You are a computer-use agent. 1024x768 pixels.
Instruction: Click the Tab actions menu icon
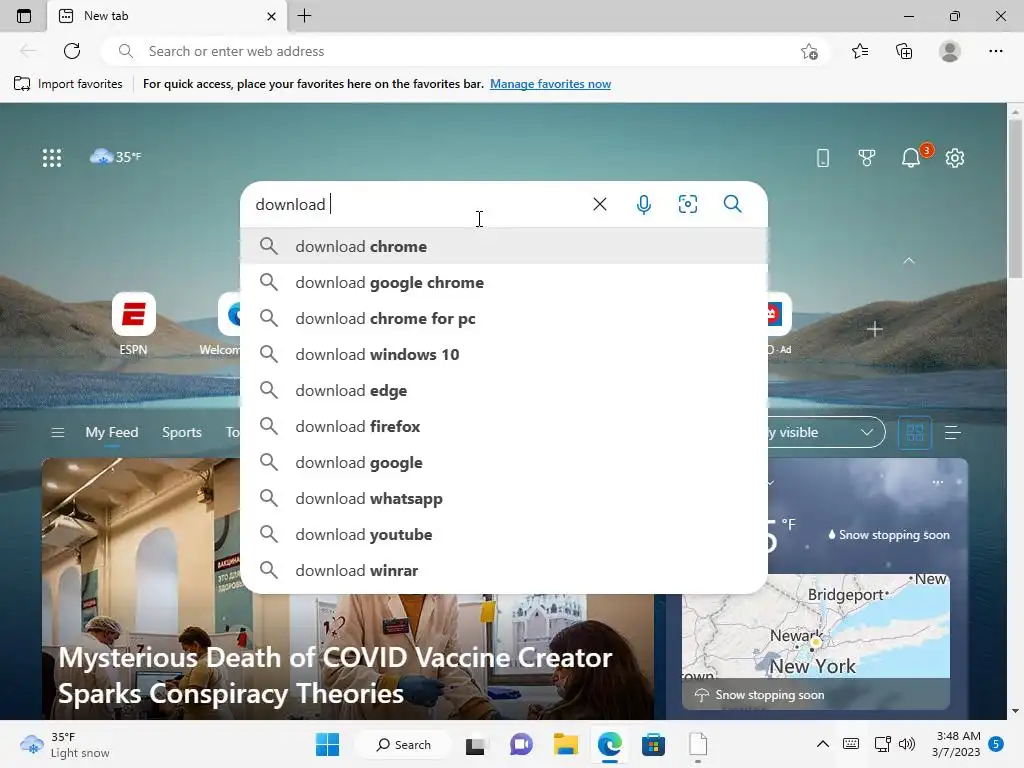click(24, 16)
